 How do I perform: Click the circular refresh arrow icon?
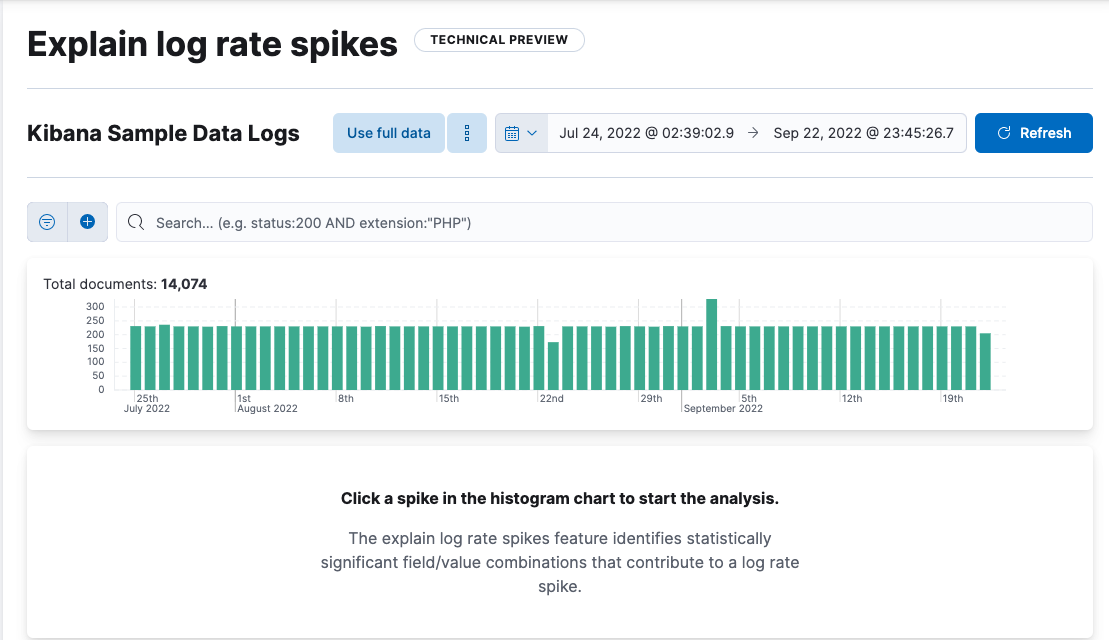(1003, 132)
